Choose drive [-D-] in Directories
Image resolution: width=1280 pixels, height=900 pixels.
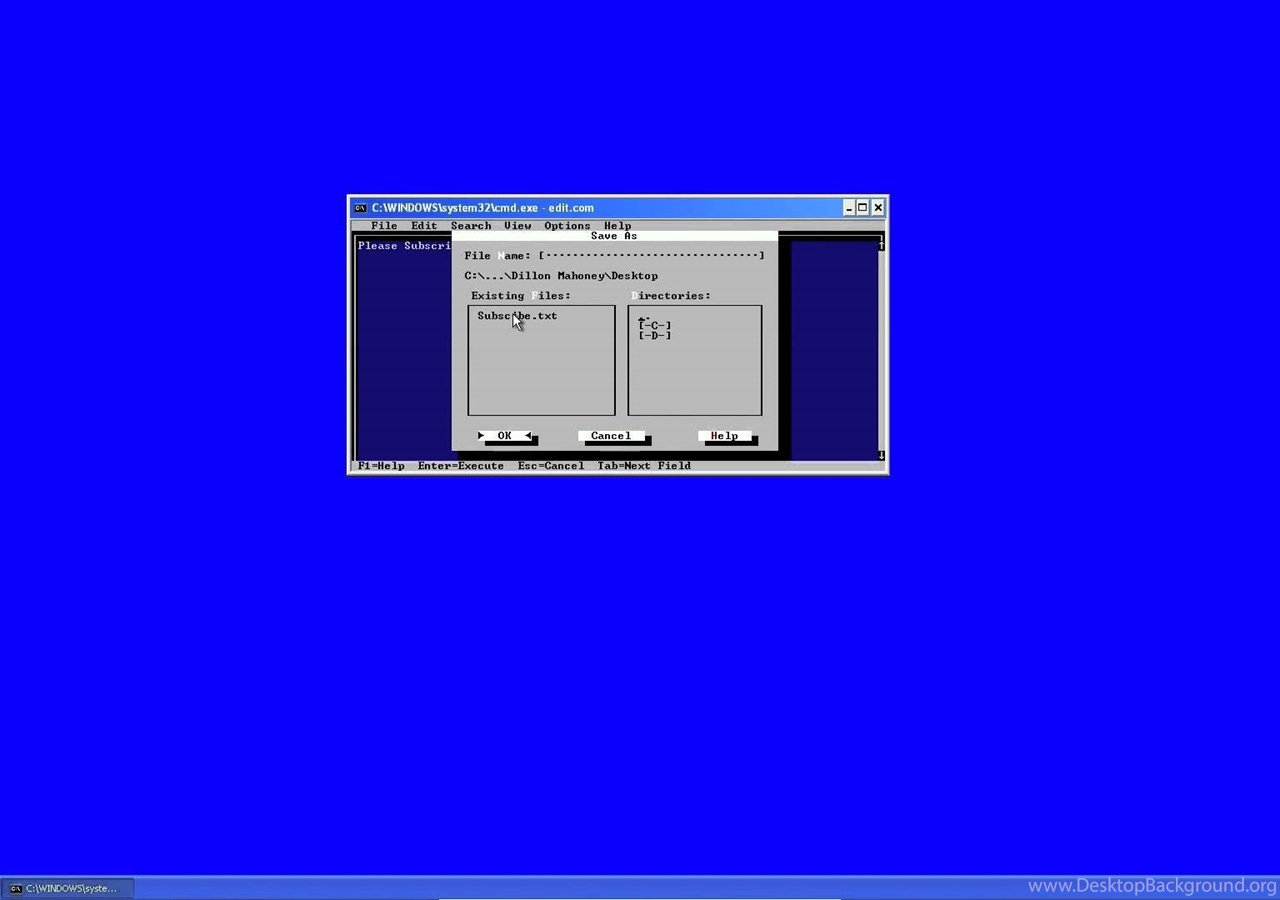tap(655, 336)
